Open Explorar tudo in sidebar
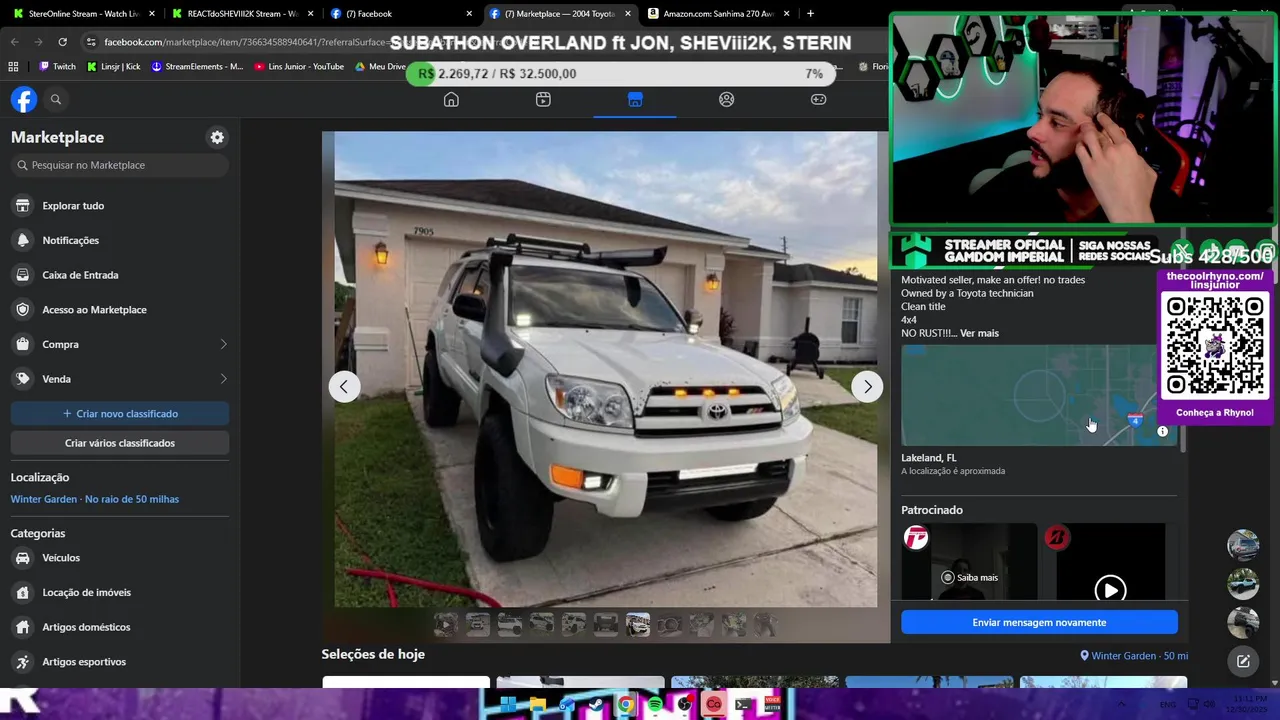Viewport: 1280px width, 720px height. (120, 206)
